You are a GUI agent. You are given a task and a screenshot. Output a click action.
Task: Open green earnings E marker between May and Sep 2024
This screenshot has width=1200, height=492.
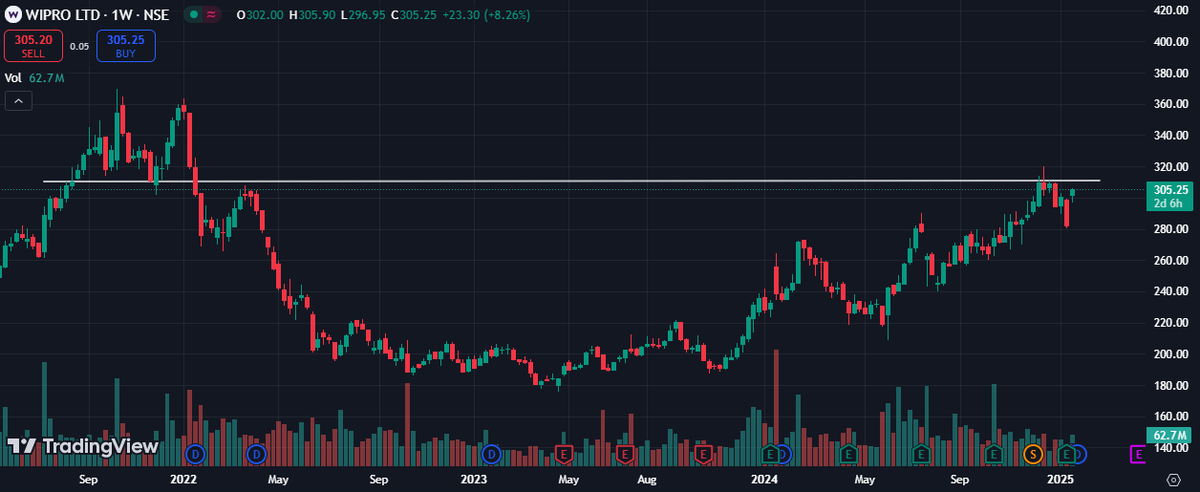[921, 454]
